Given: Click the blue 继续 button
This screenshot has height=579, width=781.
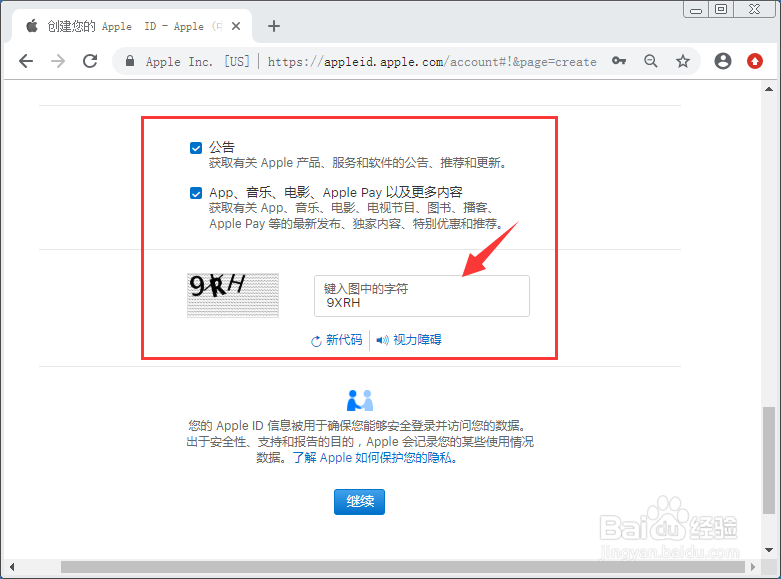Looking at the screenshot, I should 359,501.
